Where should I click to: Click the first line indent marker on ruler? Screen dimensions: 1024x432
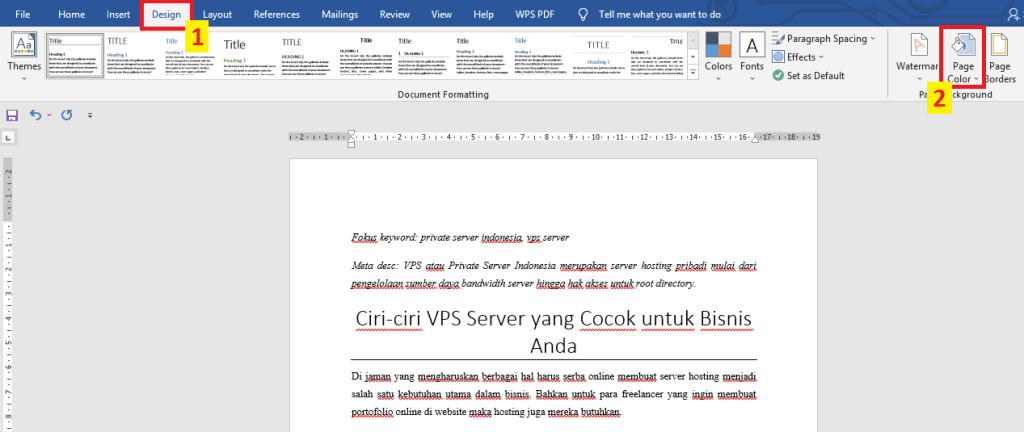click(351, 134)
